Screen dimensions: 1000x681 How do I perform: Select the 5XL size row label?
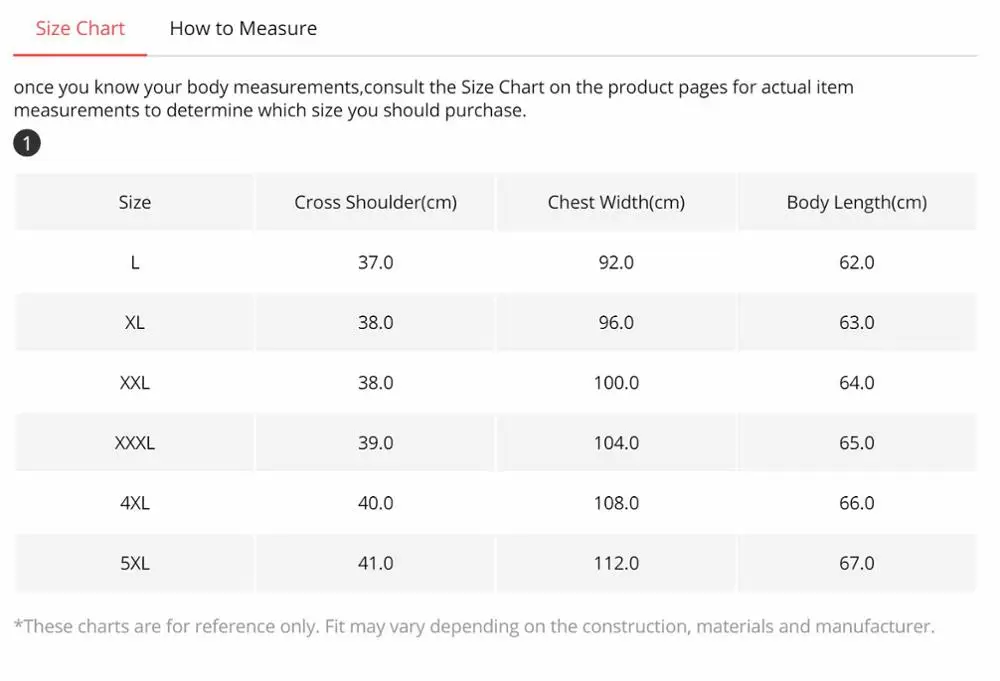click(135, 563)
